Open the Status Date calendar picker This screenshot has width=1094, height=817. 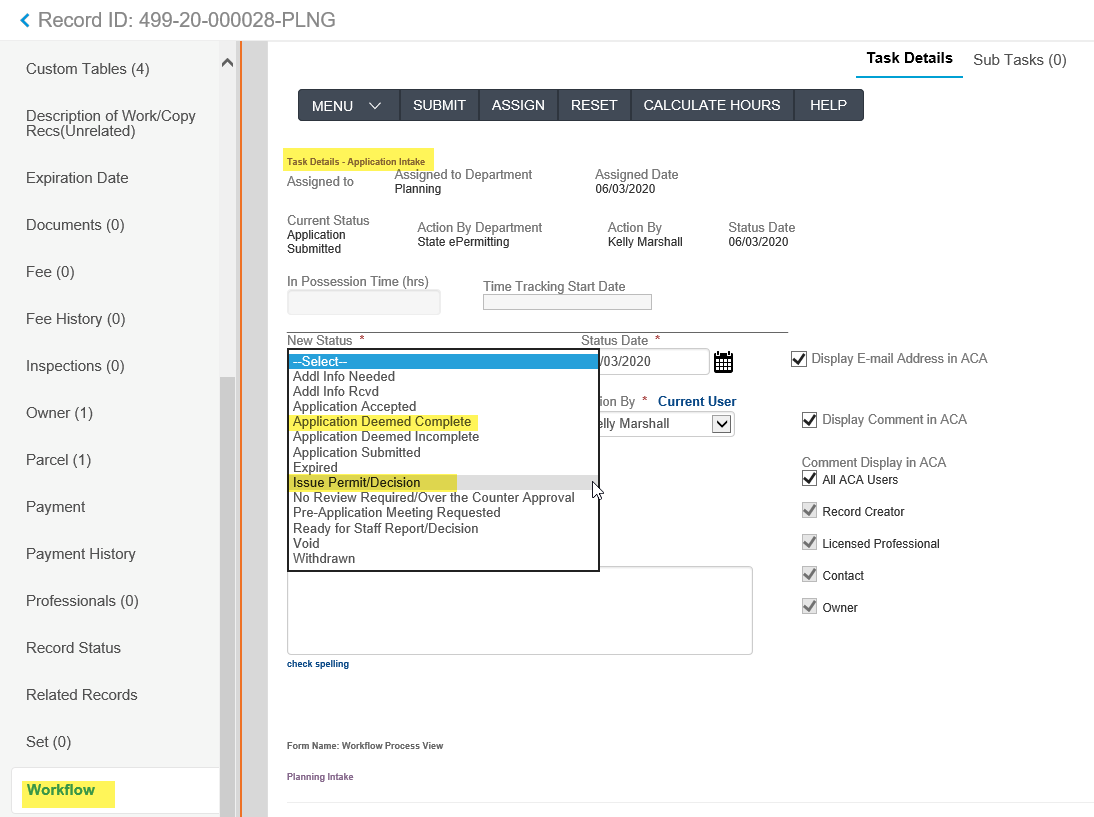coord(724,362)
